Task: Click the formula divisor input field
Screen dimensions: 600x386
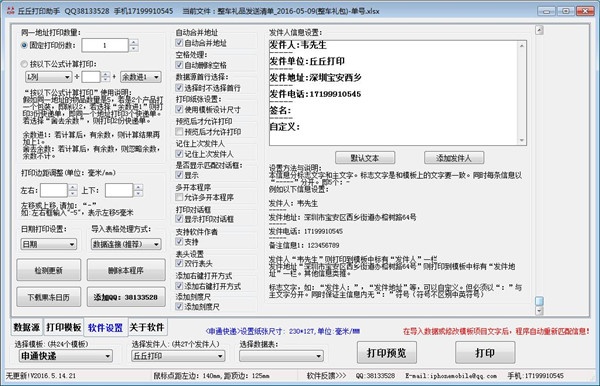Action: pyautogui.click(x=91, y=77)
